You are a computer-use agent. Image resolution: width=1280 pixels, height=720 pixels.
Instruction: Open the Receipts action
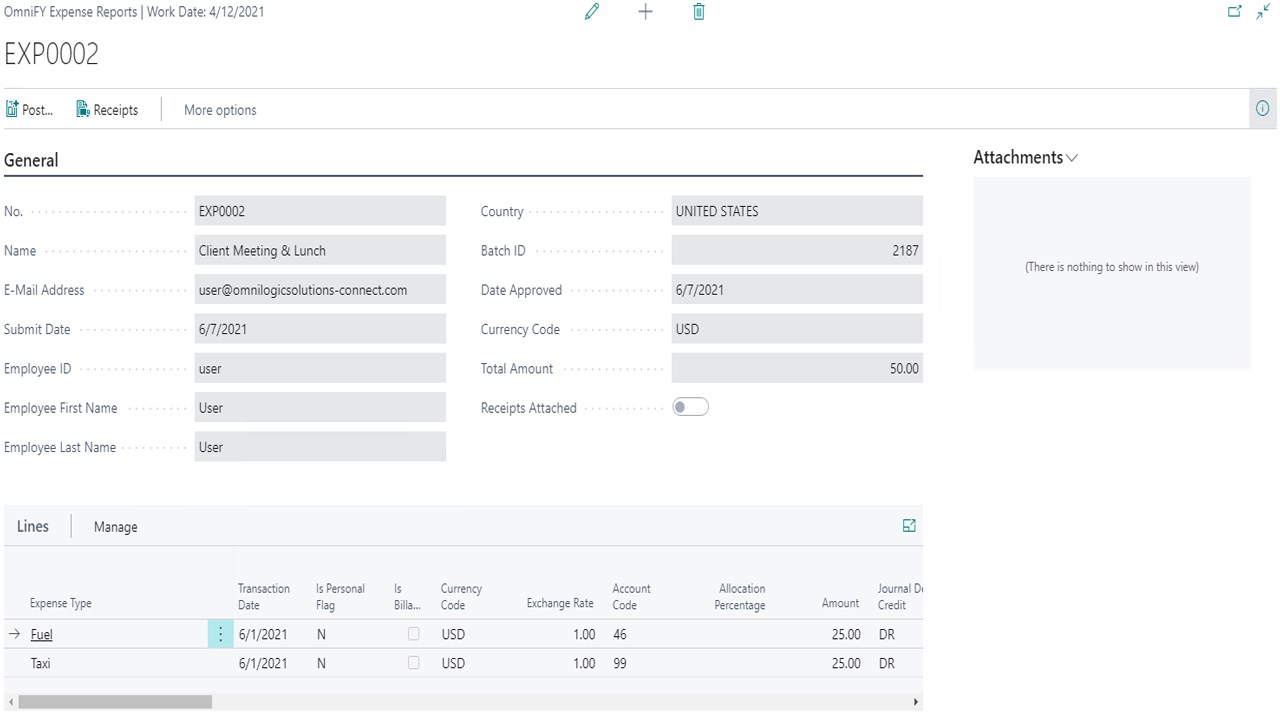tap(107, 110)
